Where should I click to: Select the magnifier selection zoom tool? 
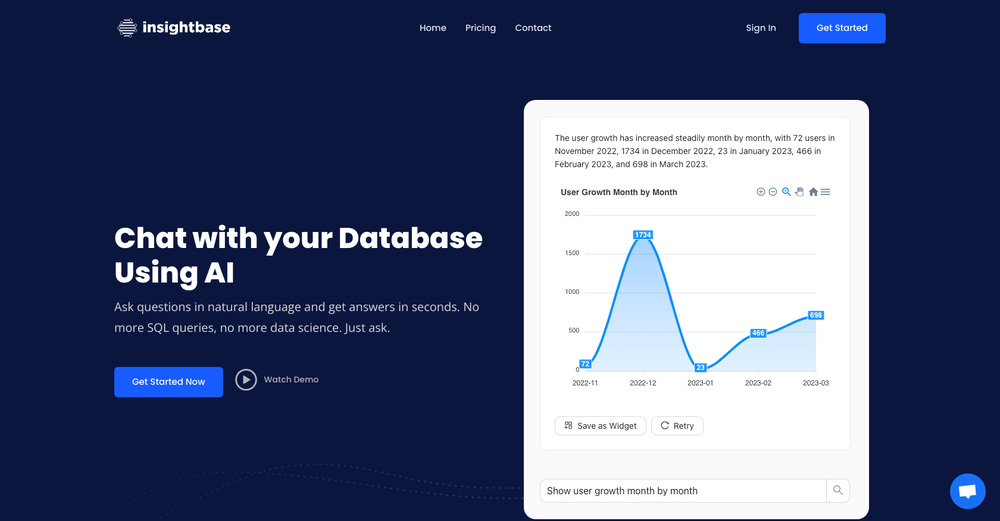tap(786, 192)
